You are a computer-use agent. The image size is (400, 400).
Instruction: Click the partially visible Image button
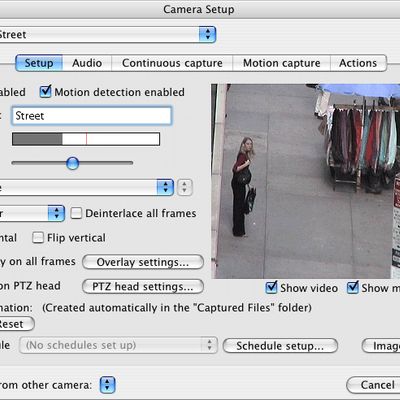(381, 346)
